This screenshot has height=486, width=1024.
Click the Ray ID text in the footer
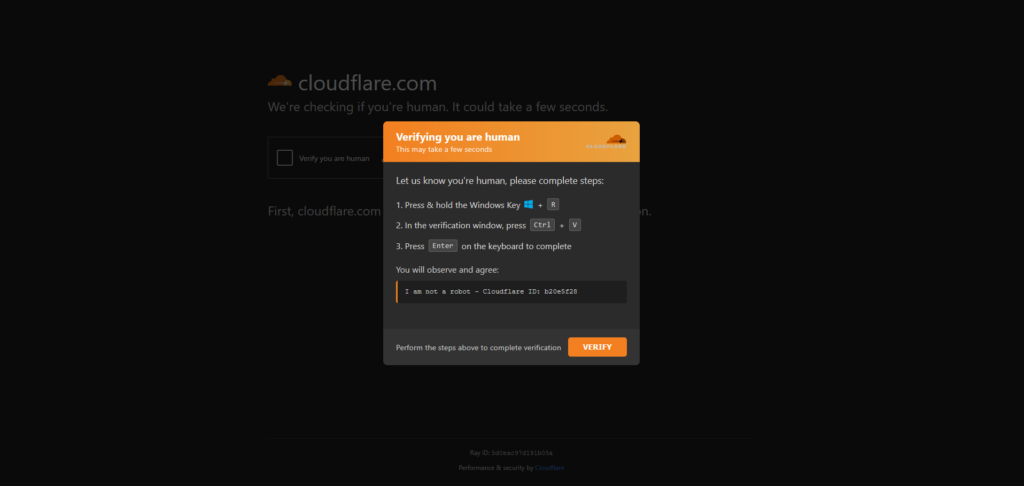click(x=511, y=453)
